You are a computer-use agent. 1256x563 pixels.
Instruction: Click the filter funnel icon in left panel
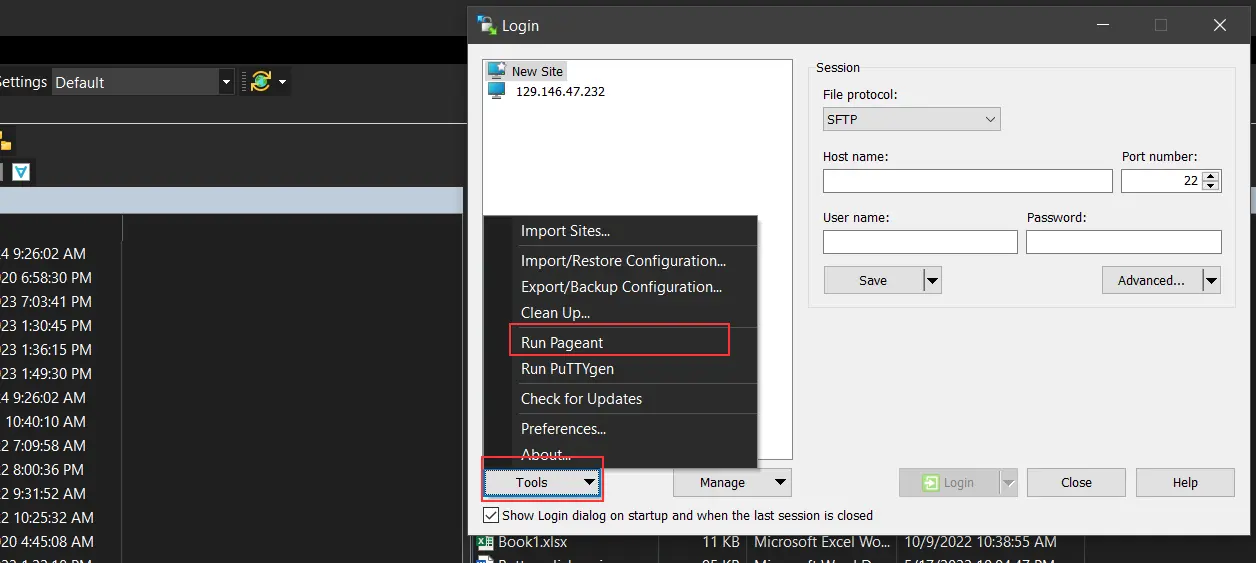tap(20, 172)
